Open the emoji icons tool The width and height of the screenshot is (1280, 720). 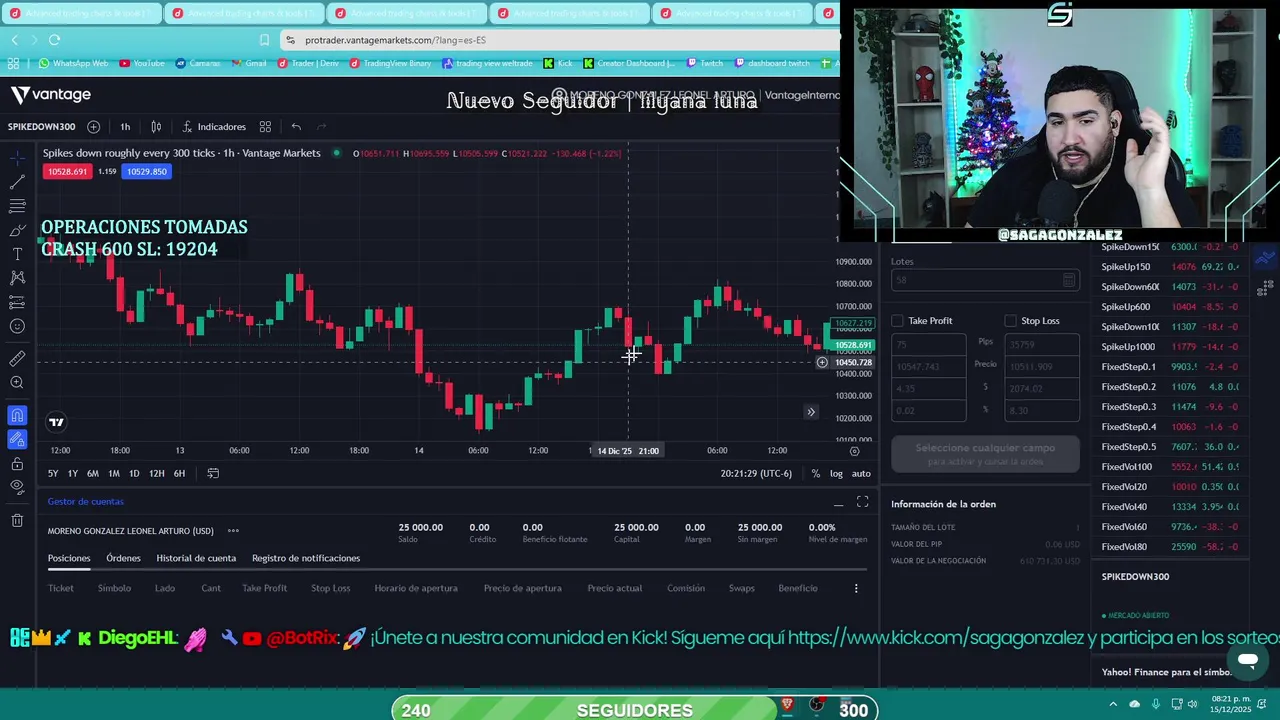pyautogui.click(x=17, y=326)
